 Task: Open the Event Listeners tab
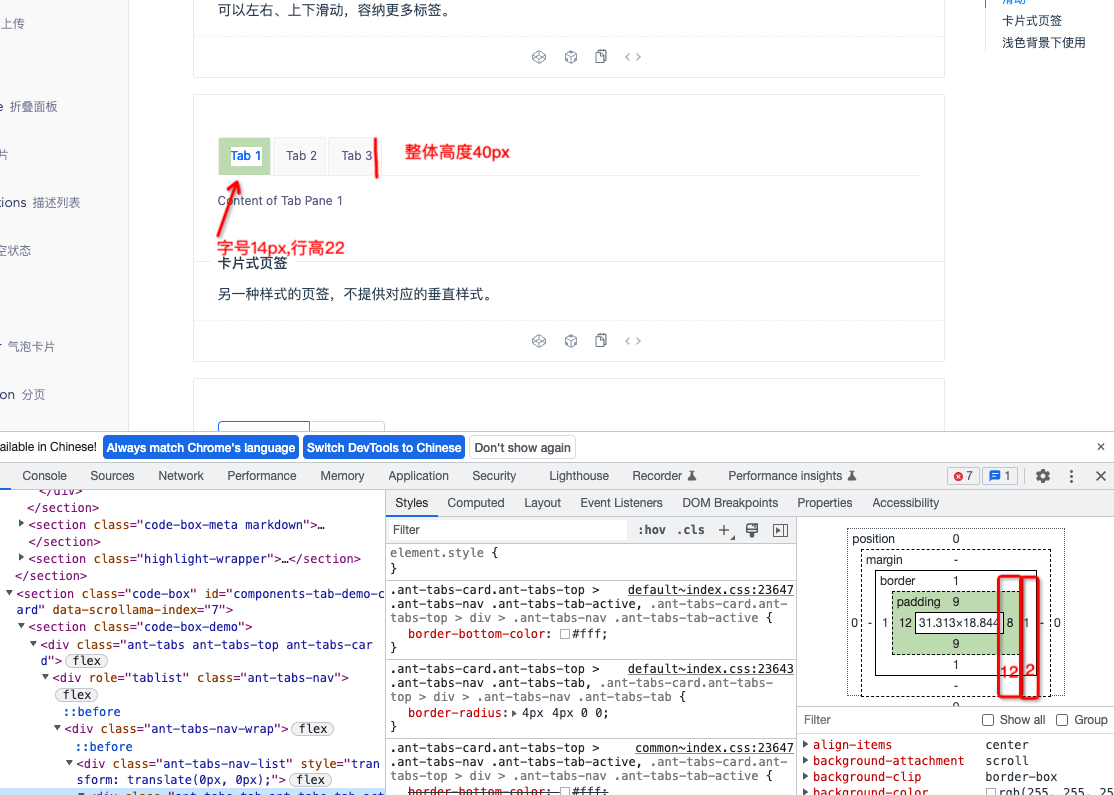622,503
